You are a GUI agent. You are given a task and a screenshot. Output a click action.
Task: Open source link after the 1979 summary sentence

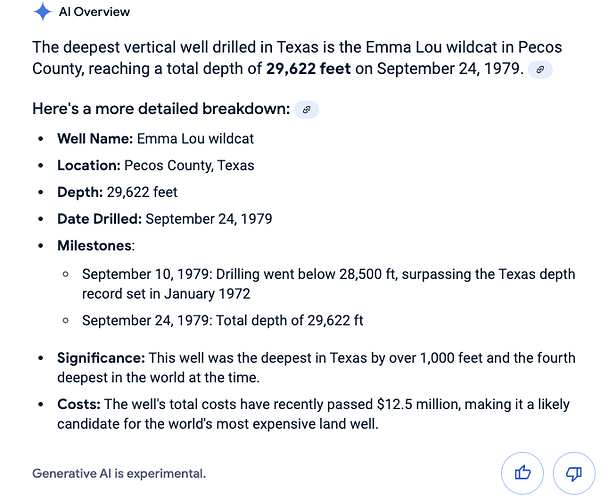pos(540,70)
